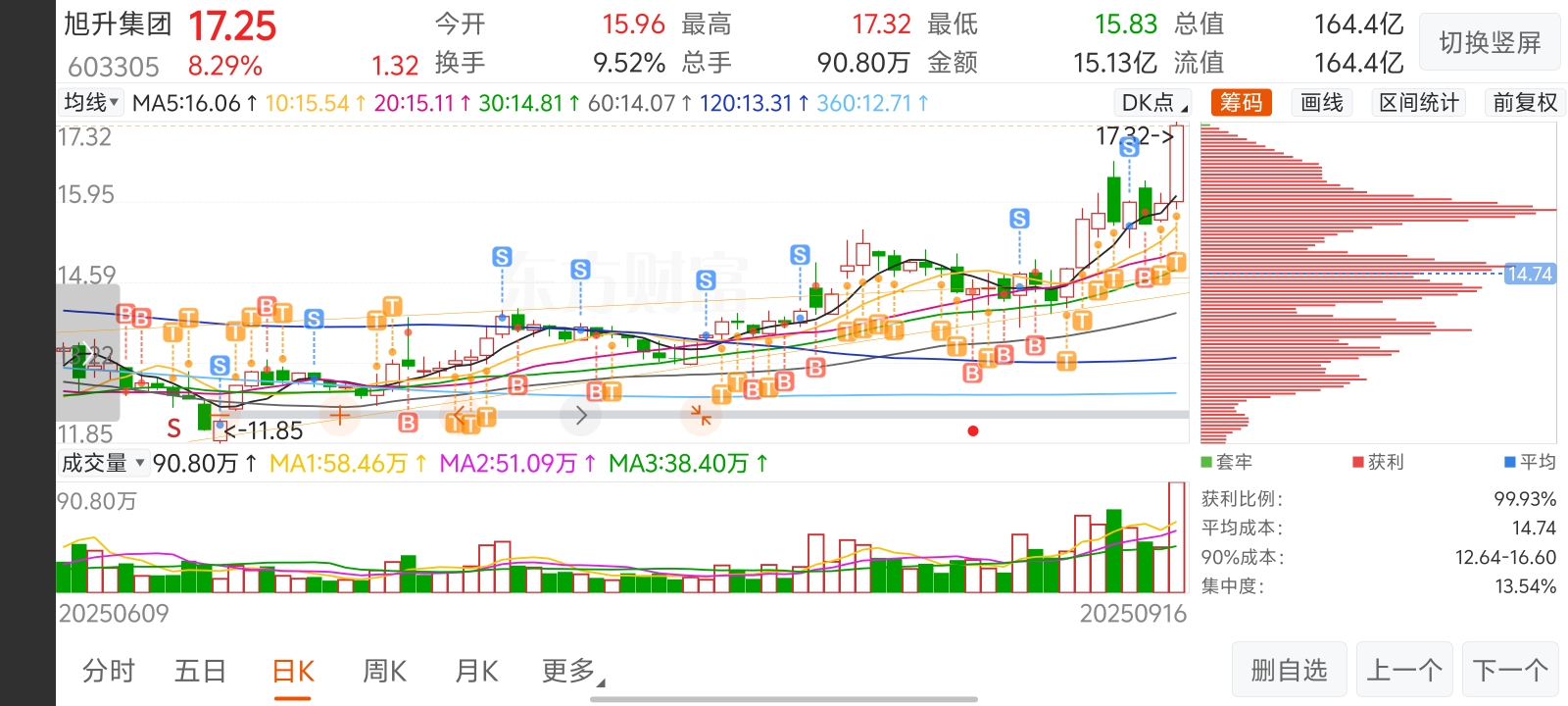The height and width of the screenshot is (706, 1568).
Task: Tap the 30:14.81 moving average value
Action: (x=529, y=103)
